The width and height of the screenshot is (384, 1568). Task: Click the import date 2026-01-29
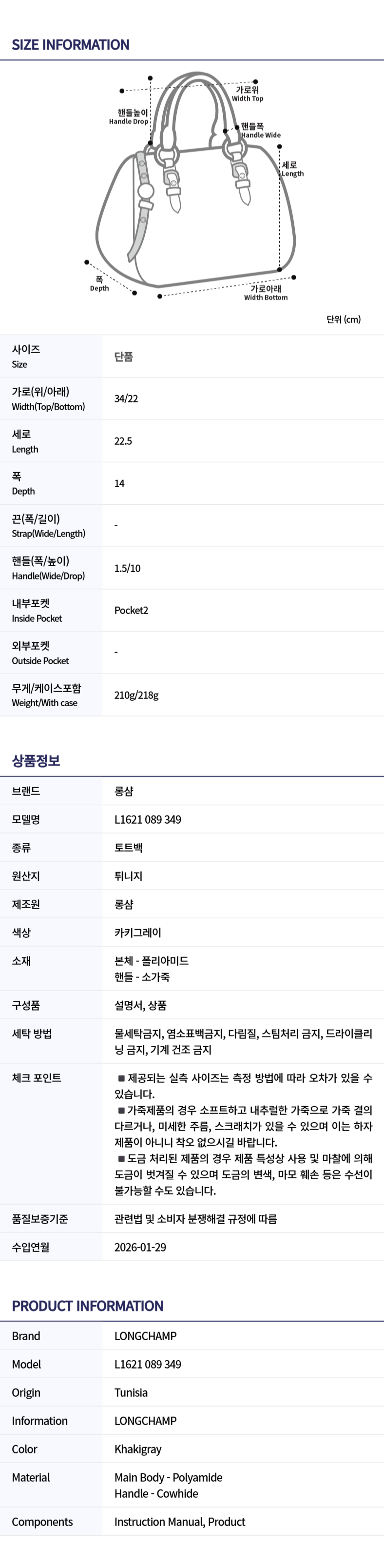pos(140,1247)
